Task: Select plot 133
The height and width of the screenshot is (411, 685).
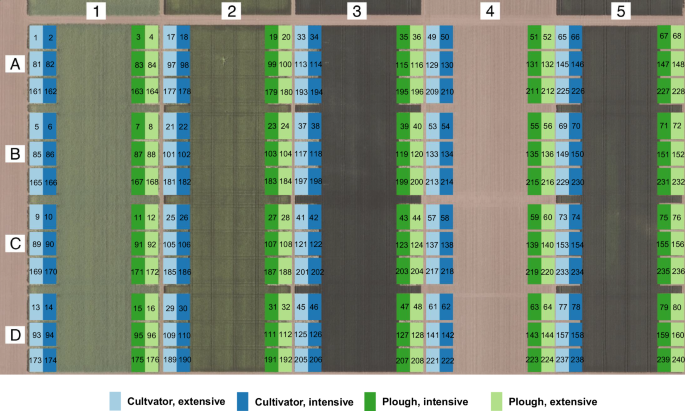Action: tap(432, 154)
